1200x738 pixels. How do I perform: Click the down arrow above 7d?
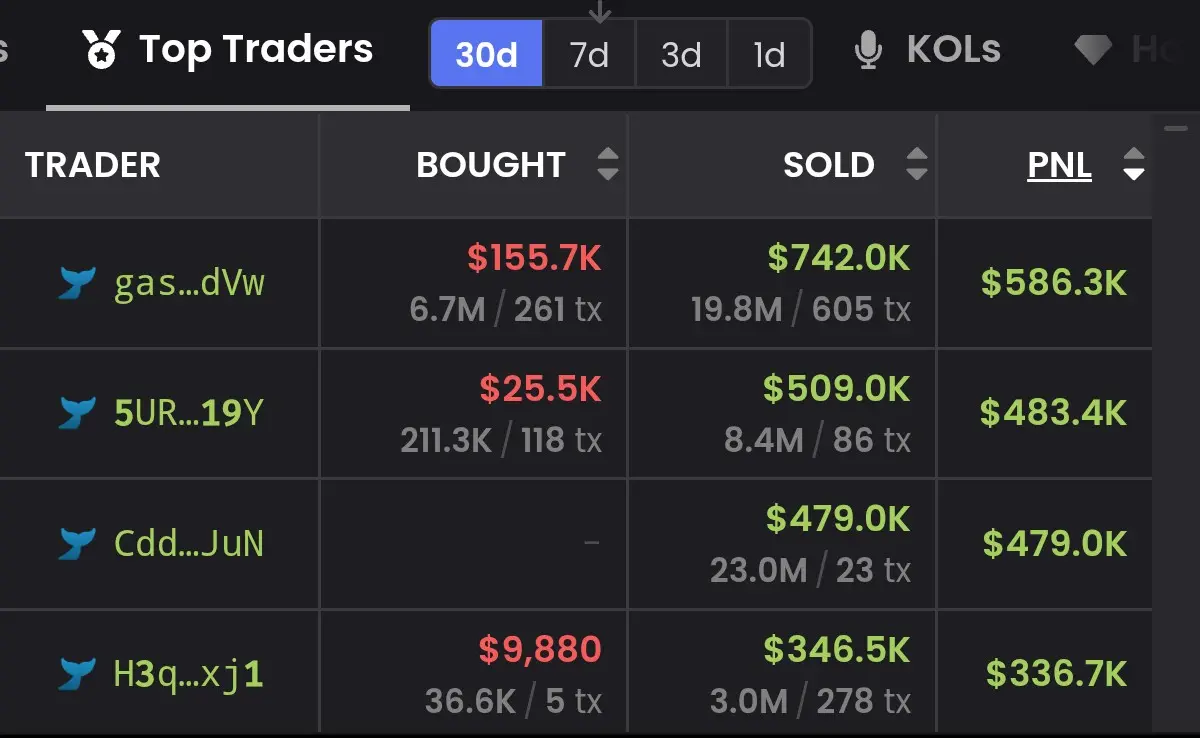pyautogui.click(x=599, y=11)
